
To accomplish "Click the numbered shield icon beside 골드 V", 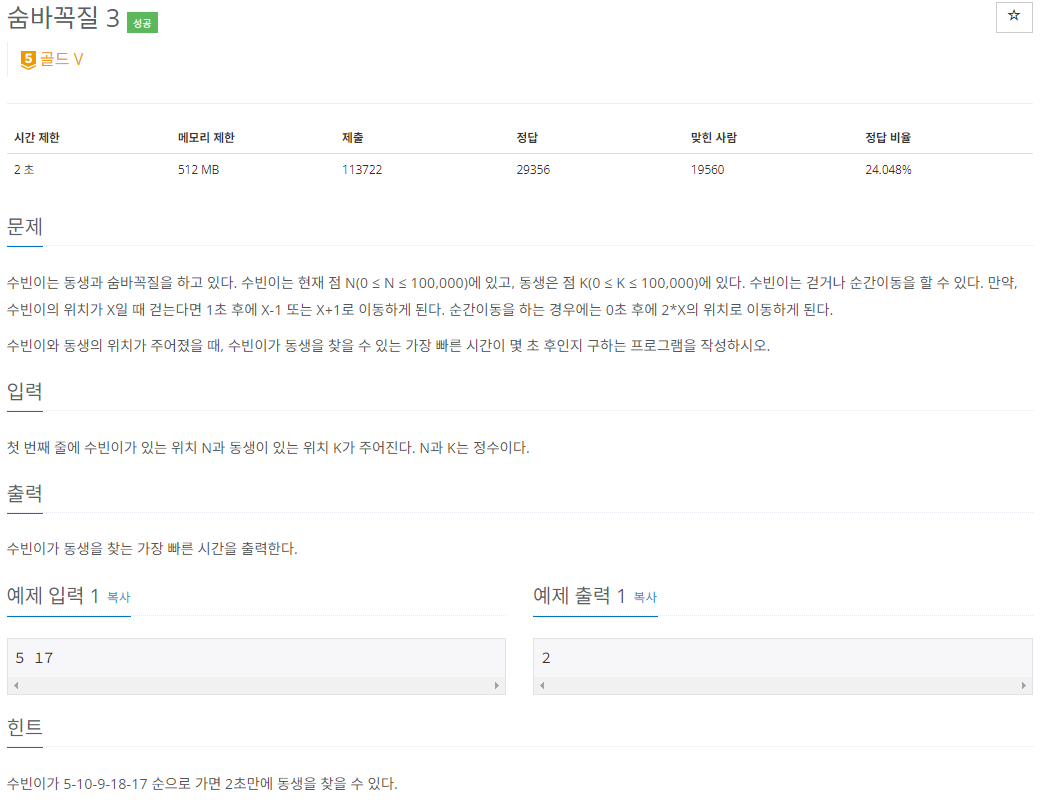I will [x=28, y=58].
